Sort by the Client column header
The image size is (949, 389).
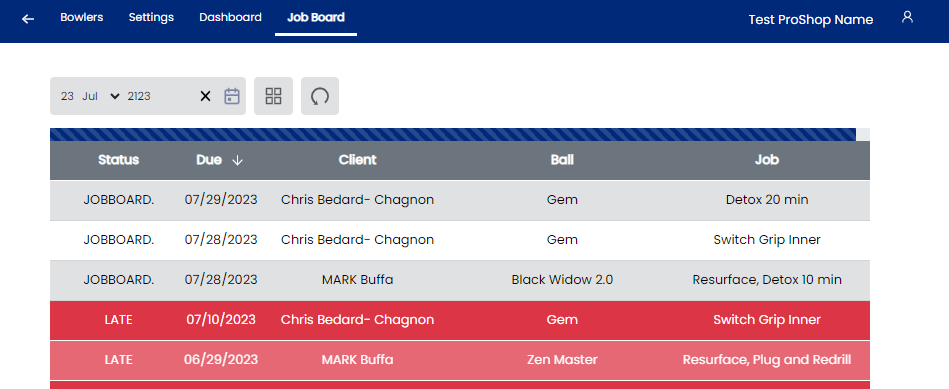[357, 160]
